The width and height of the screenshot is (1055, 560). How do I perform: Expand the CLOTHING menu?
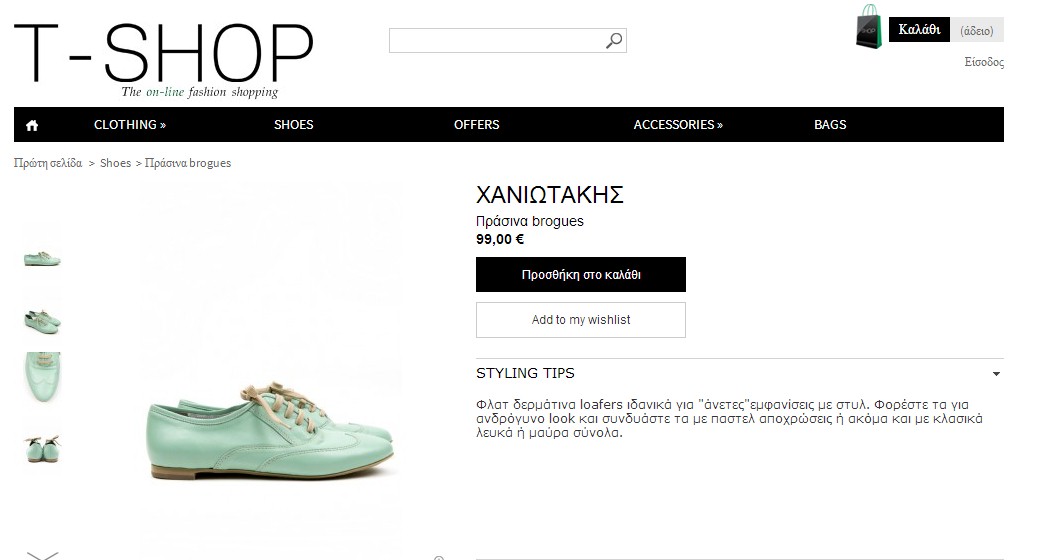pos(130,125)
